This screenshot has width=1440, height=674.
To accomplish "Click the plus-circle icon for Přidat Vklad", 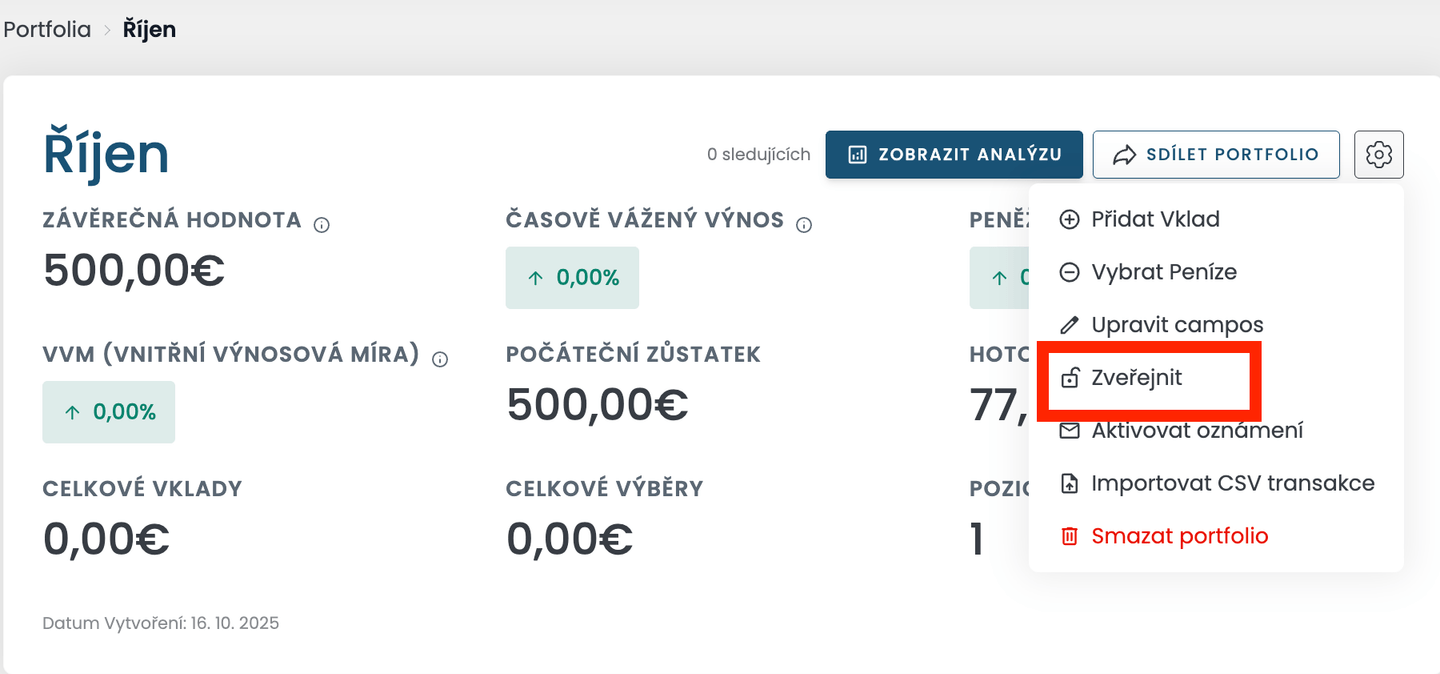I will click(x=1069, y=219).
